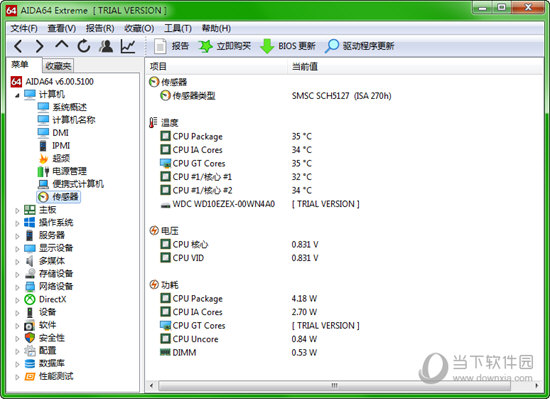This screenshot has width=550, height=399.
Task: Open the 收藏(O) menu
Action: 139,28
